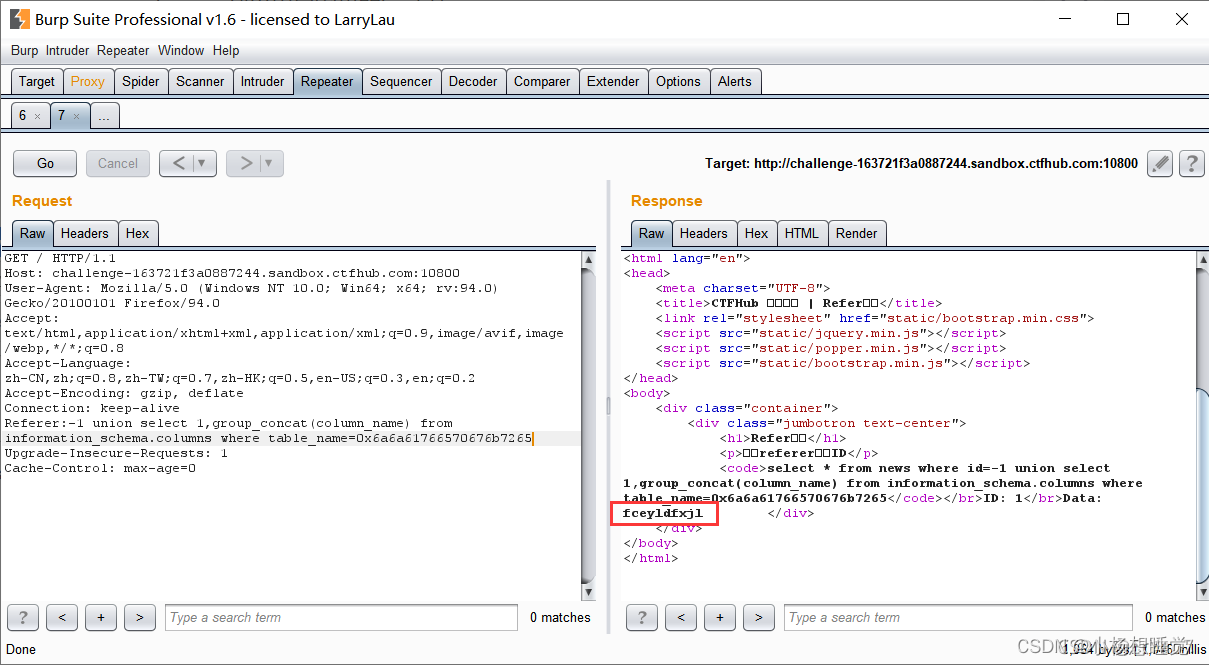Click the Response panel heading
The width and height of the screenshot is (1209, 665).
click(667, 201)
